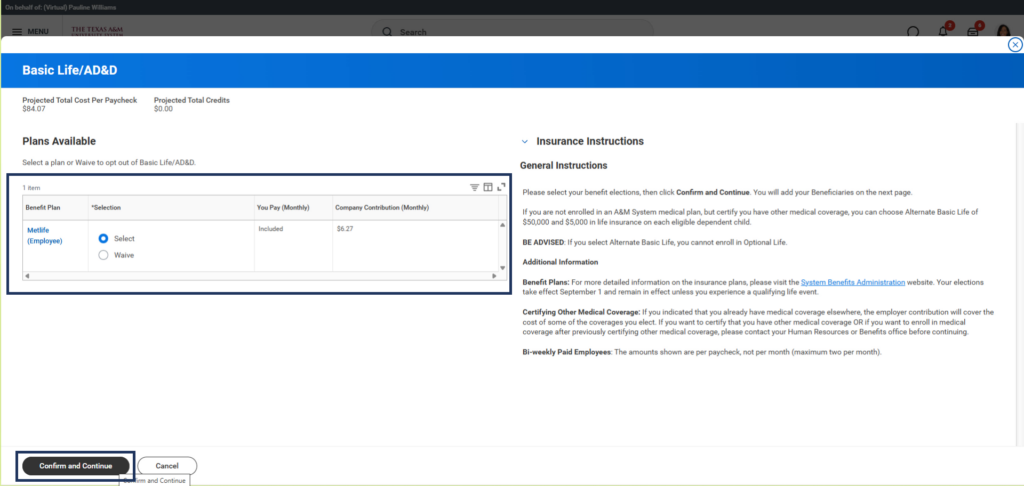Click the table scroll-right arrow
Viewport: 1024px width, 486px height.
[x=494, y=276]
